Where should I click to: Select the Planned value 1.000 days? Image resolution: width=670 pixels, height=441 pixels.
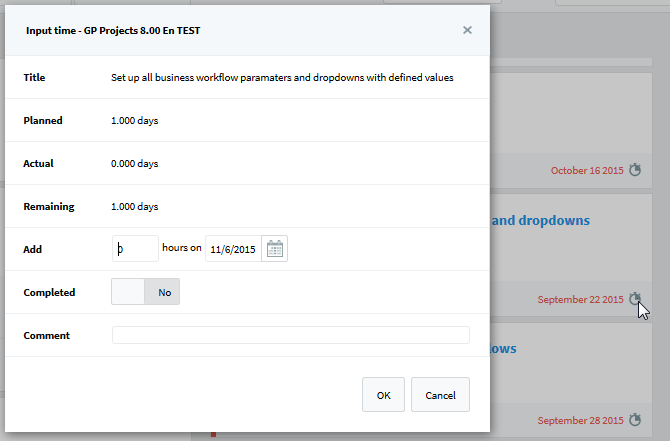click(135, 121)
